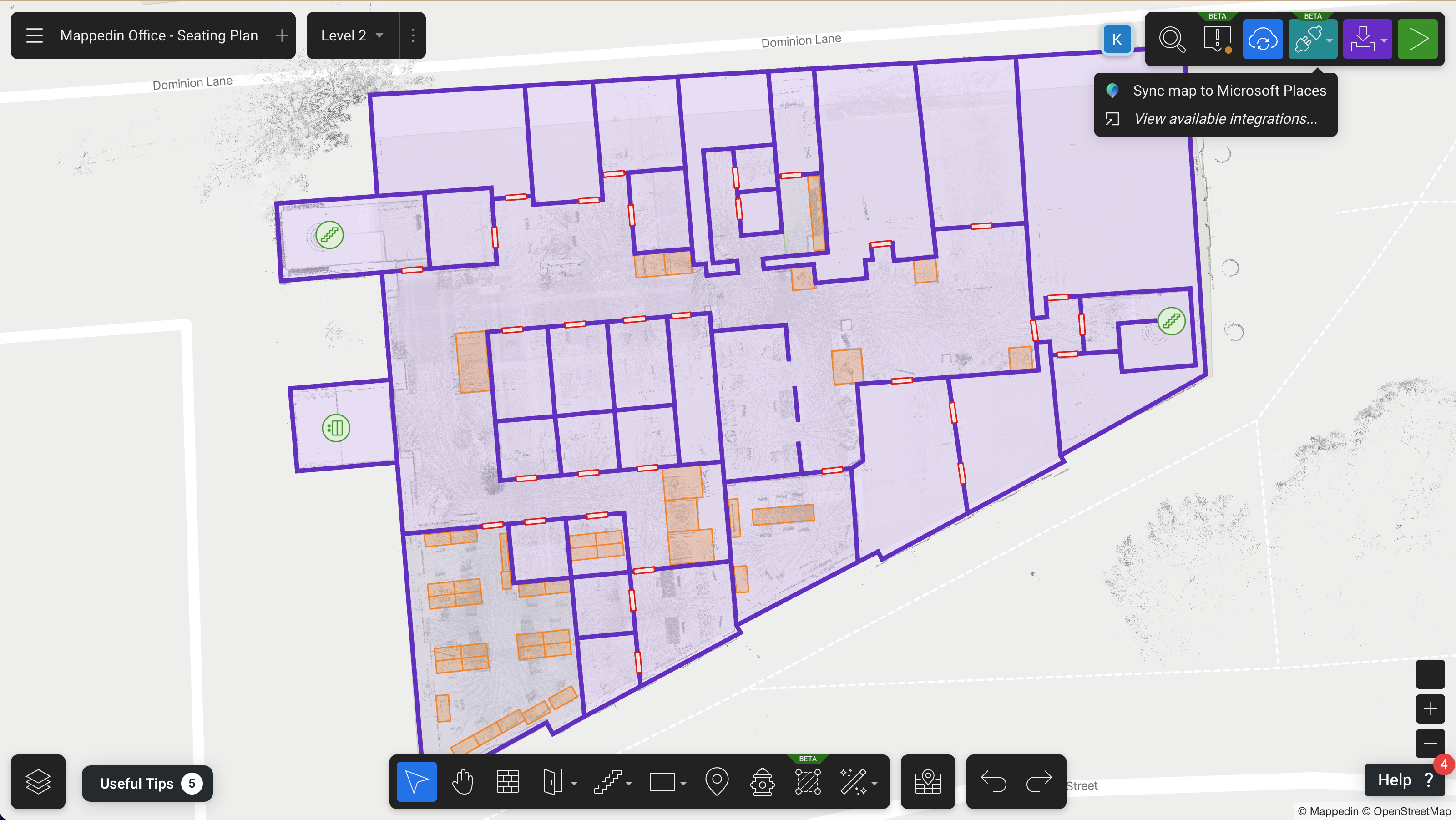
Task: Click the cloud sync icon
Action: click(1263, 39)
